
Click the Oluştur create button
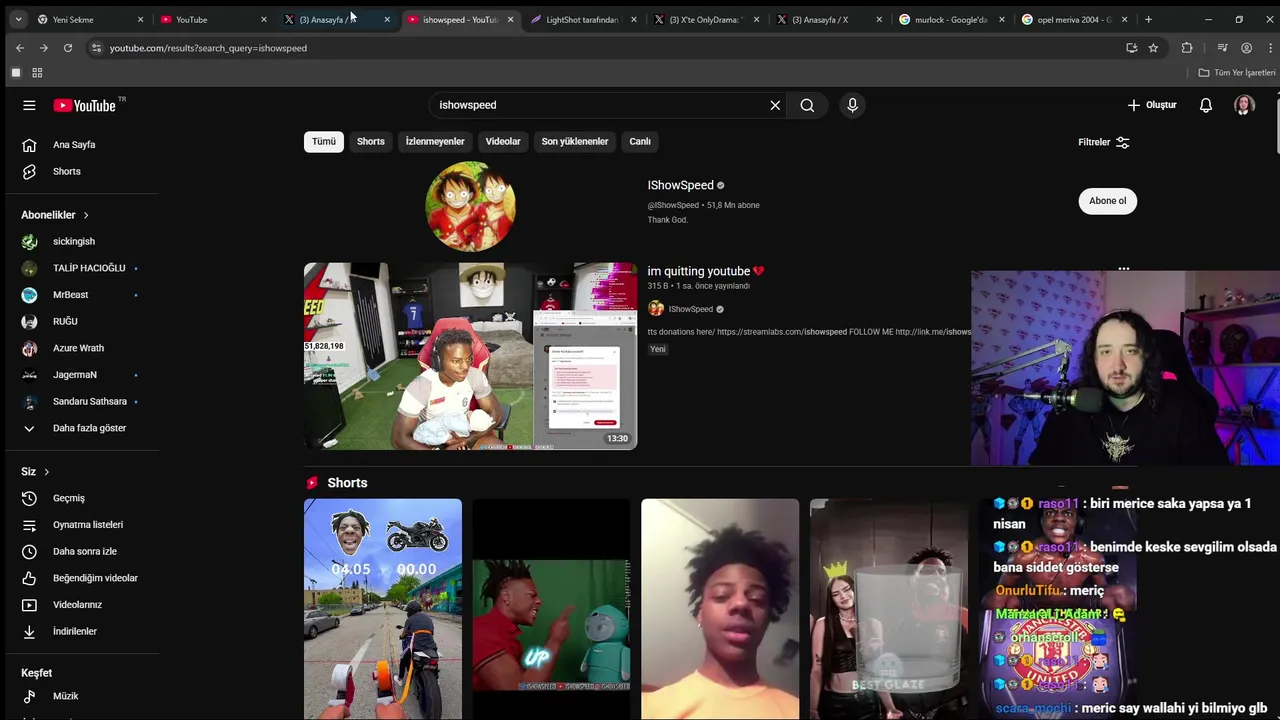click(1152, 105)
